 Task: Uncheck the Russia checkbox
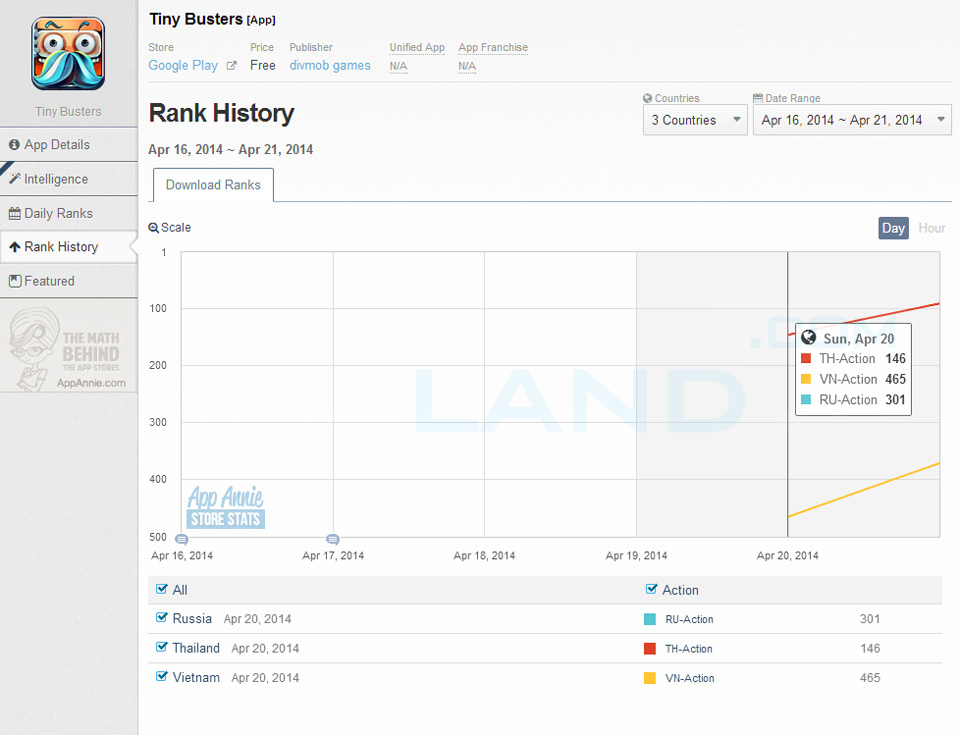tap(162, 618)
